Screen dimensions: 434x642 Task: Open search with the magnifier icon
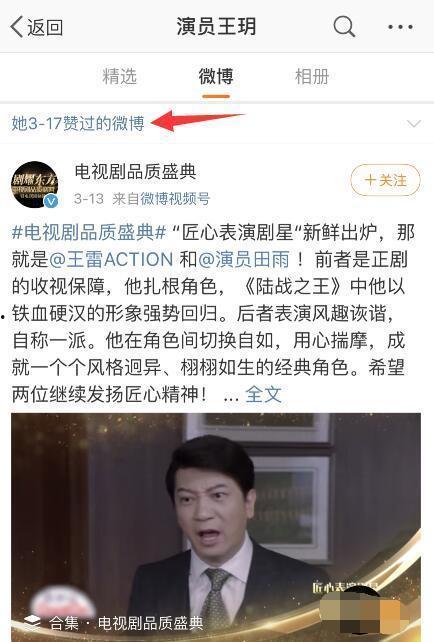click(344, 27)
